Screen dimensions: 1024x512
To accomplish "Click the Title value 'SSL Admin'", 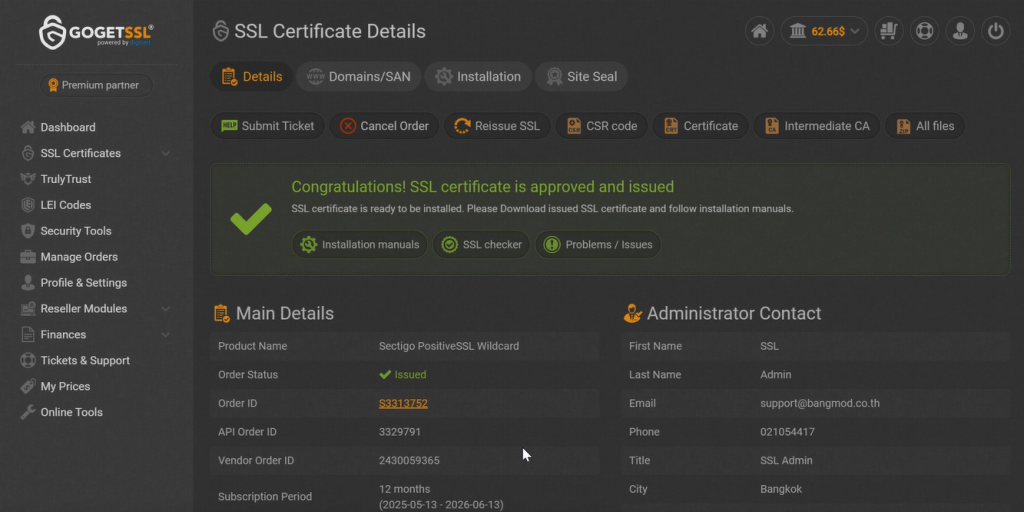I will tap(786, 460).
